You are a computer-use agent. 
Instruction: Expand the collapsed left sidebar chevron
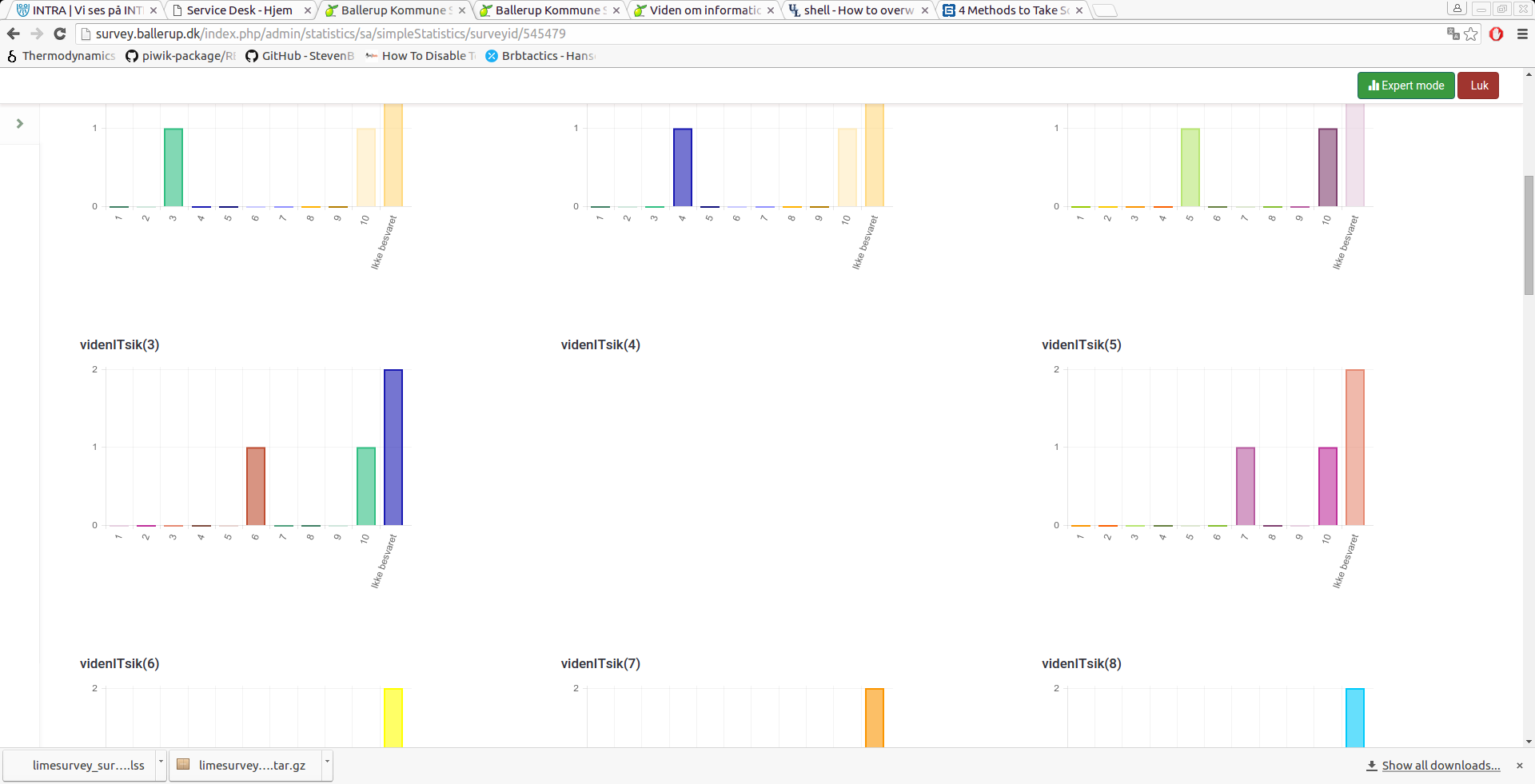click(x=20, y=124)
